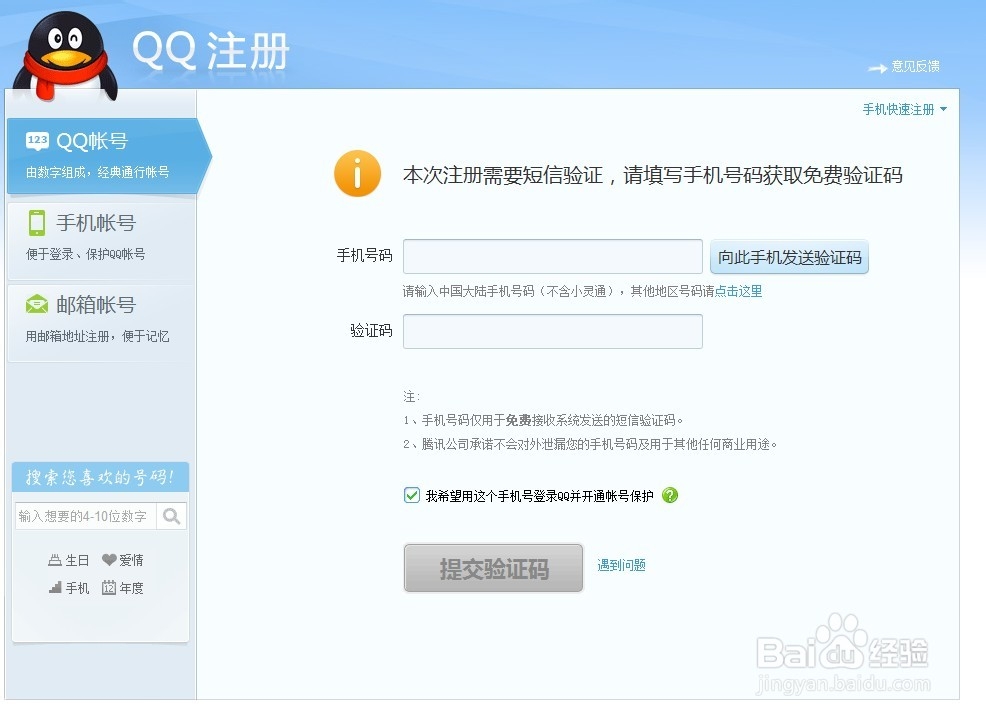Click the green question mark help icon
The image size is (986, 718).
(x=669, y=495)
